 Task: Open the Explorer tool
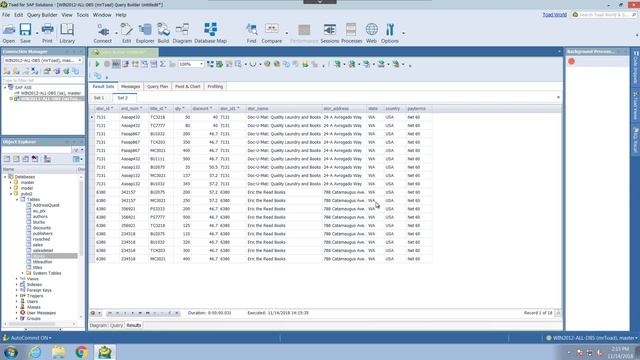(x=145, y=33)
